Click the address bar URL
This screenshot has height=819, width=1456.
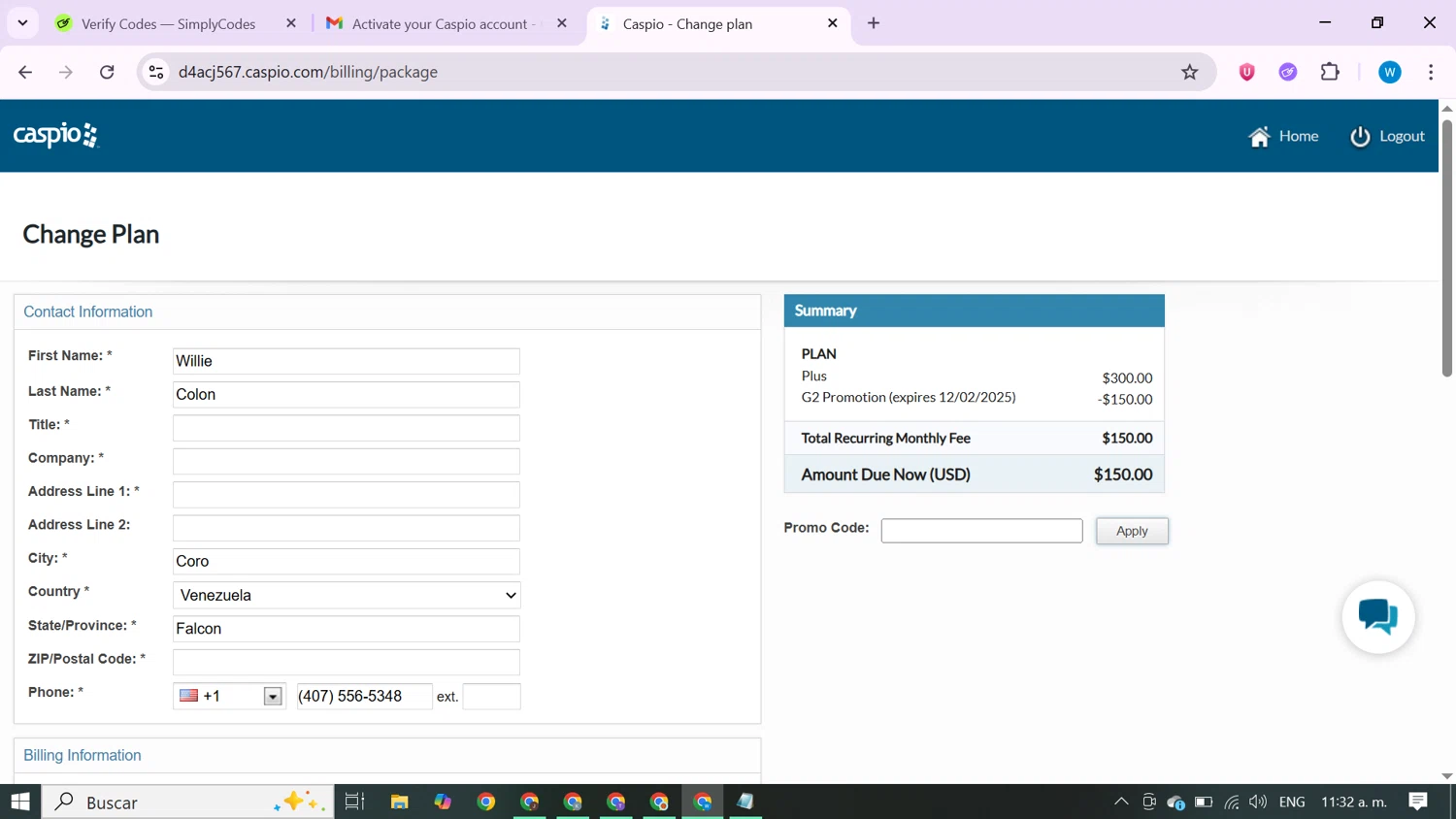point(308,72)
